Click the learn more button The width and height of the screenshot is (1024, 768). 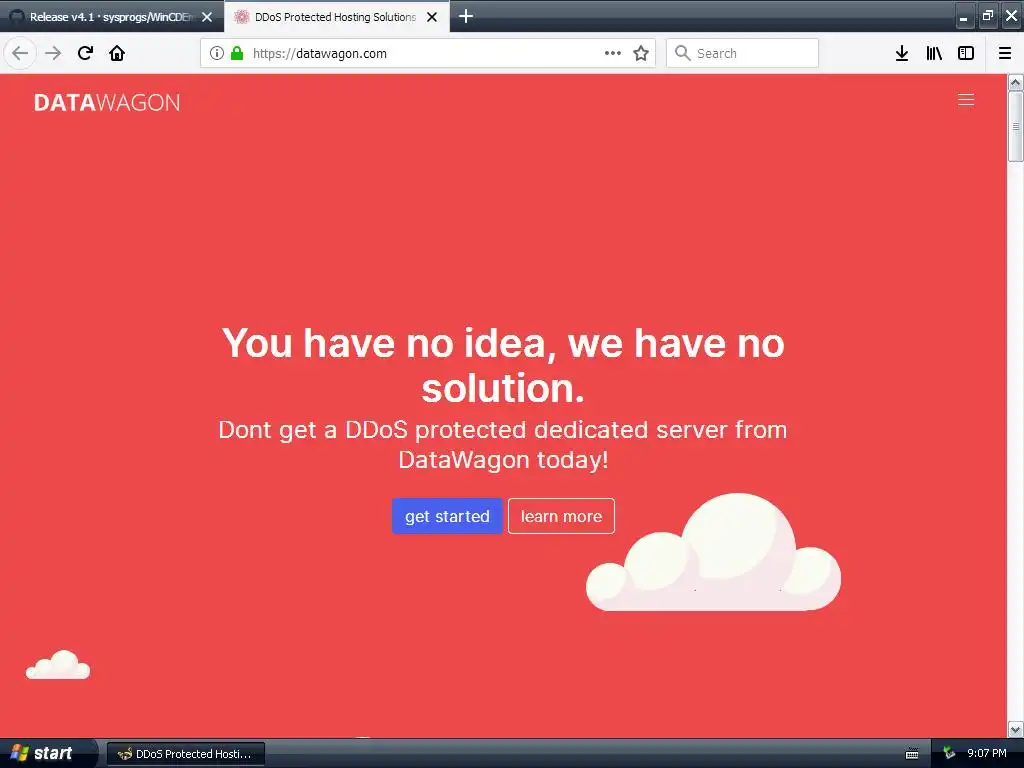pos(561,516)
